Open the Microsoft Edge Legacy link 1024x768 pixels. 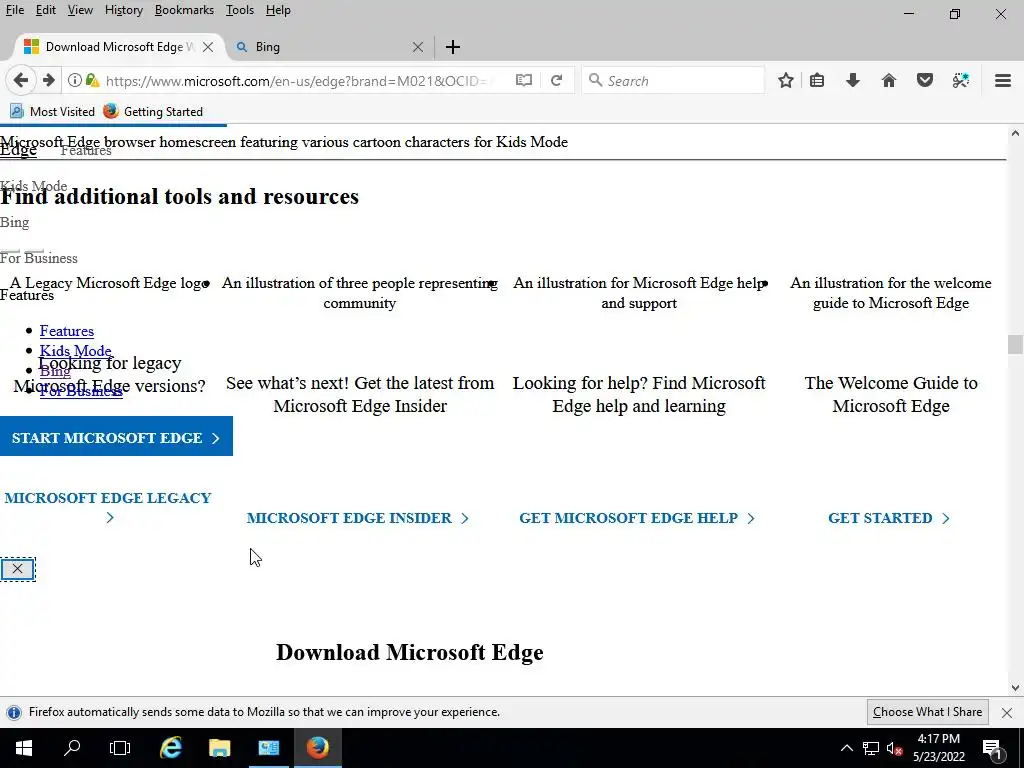(108, 507)
